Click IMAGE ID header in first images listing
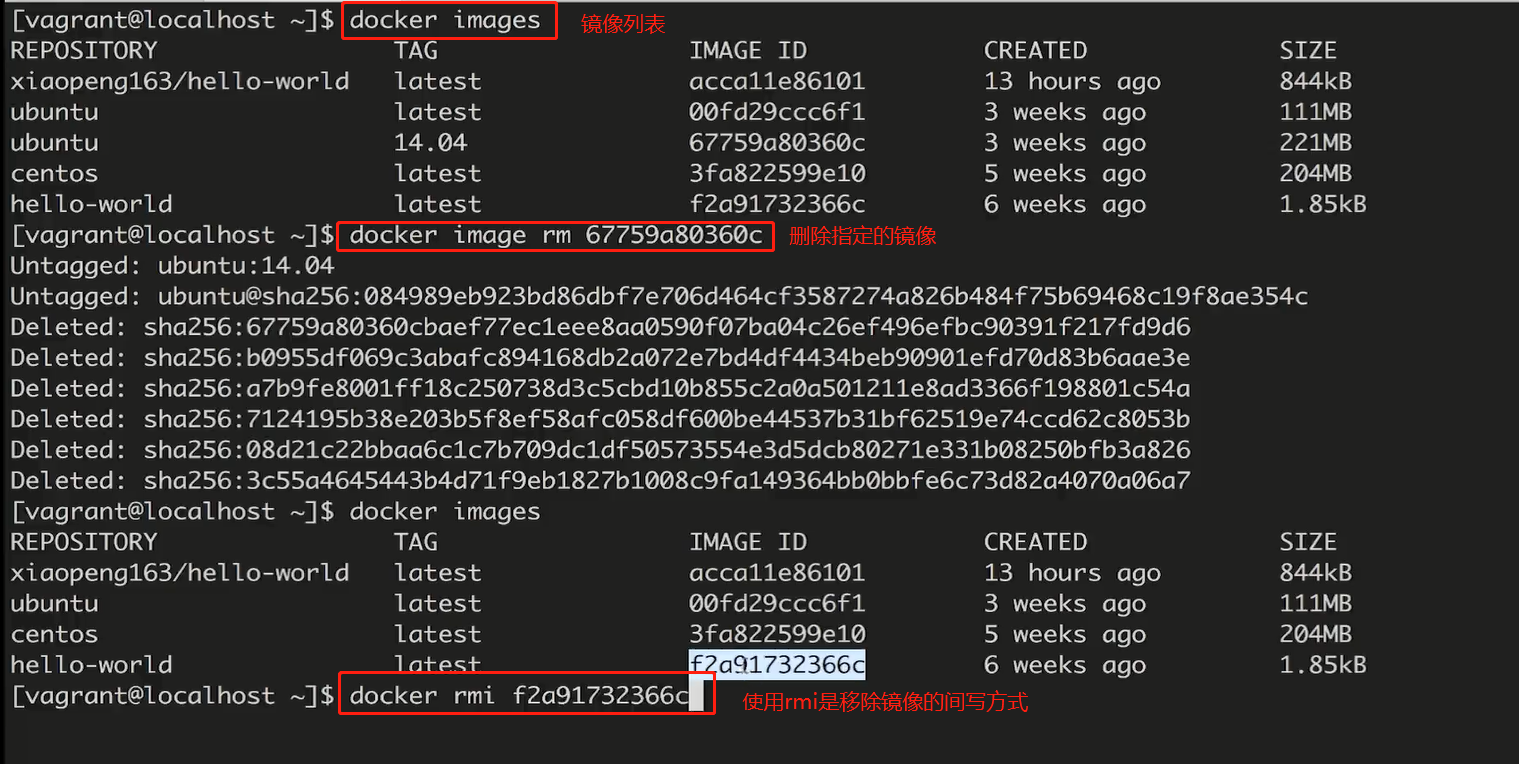 [x=748, y=51]
